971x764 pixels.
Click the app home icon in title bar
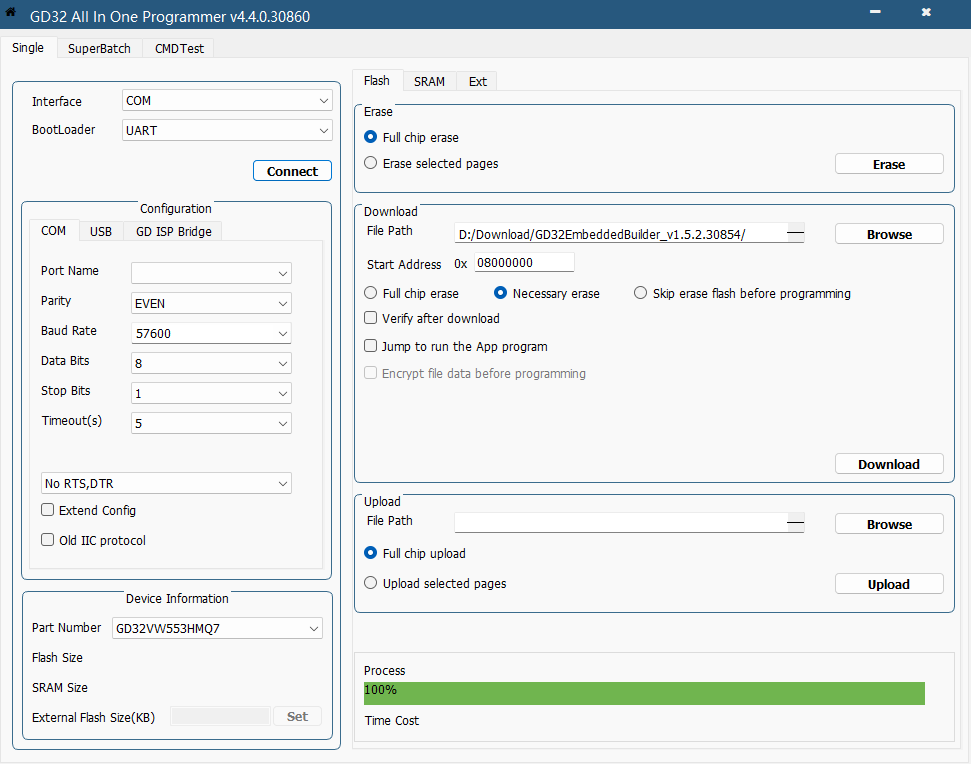[11, 12]
